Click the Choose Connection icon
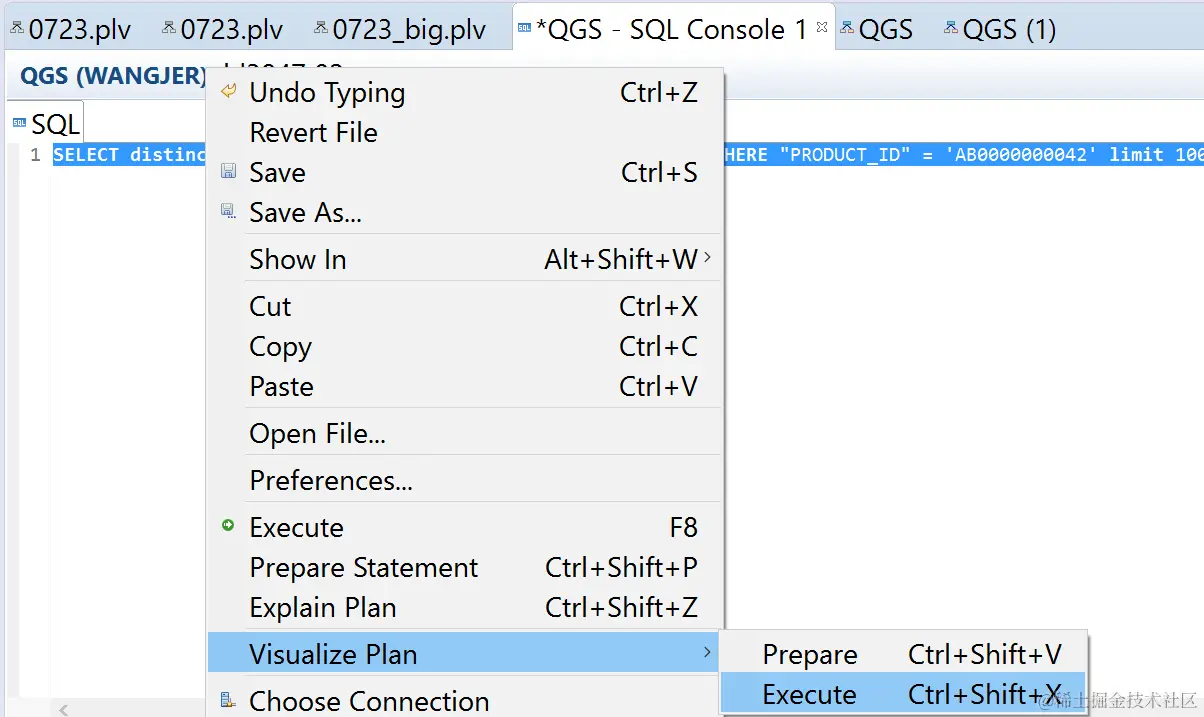 coord(228,701)
